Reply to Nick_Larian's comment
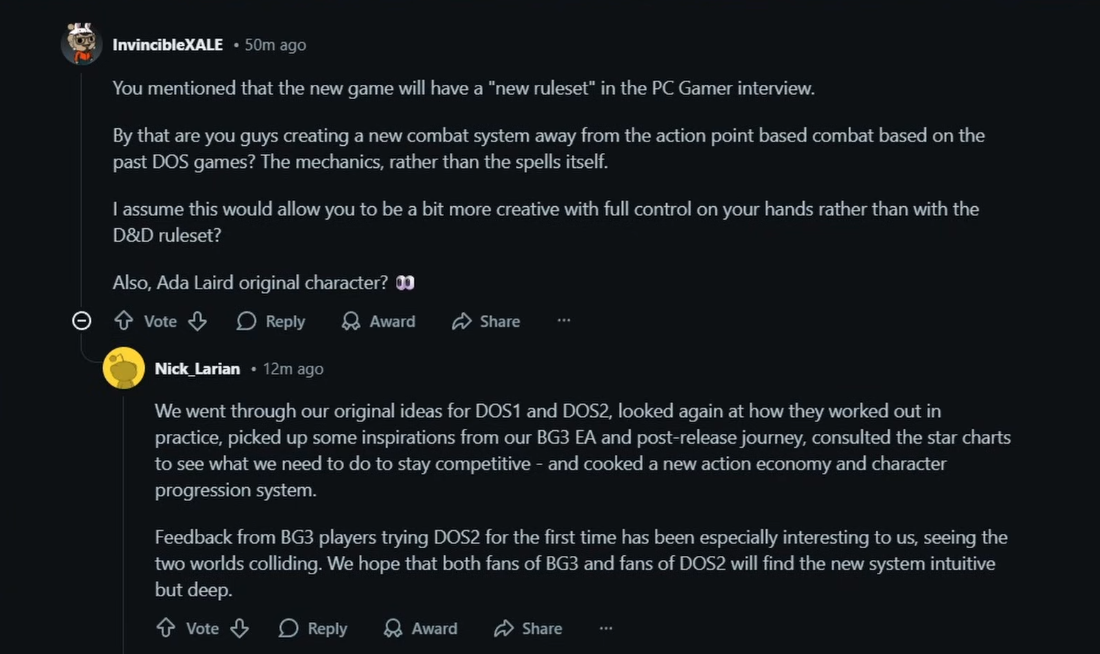This screenshot has height=654, width=1100. [x=313, y=627]
